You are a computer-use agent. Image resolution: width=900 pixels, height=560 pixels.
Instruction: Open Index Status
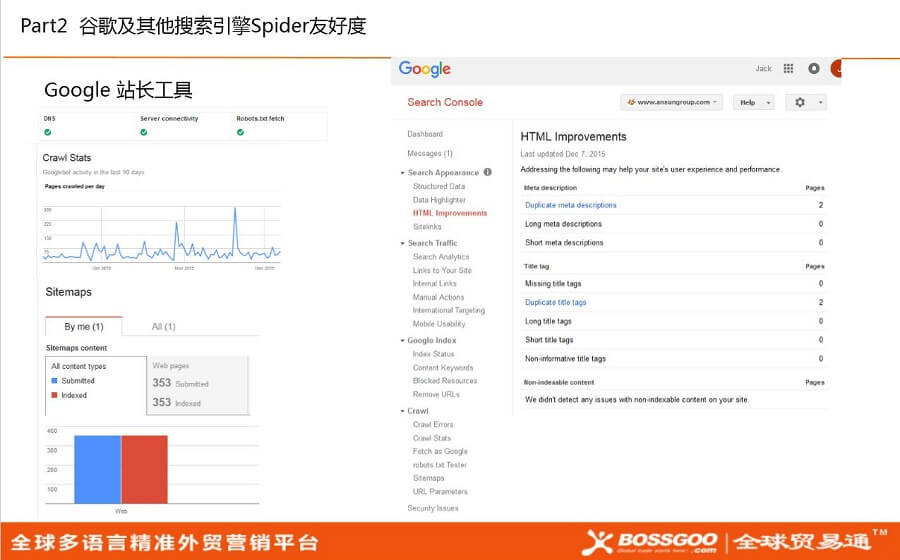(433, 354)
